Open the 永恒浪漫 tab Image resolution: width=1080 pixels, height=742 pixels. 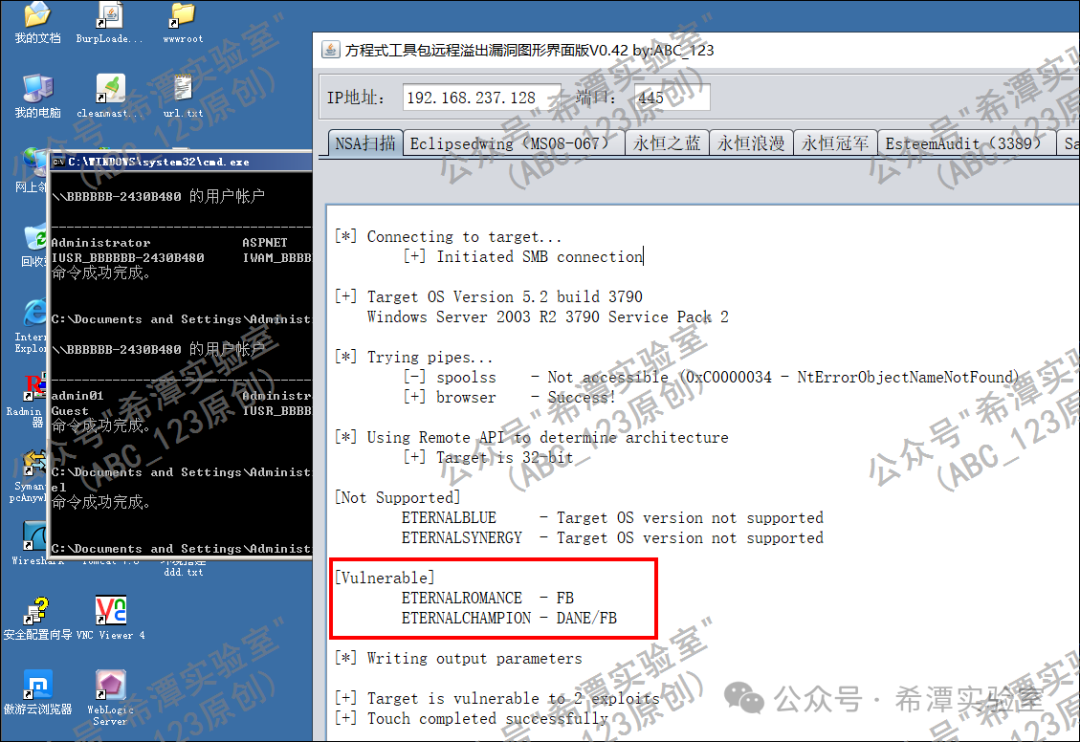(751, 143)
